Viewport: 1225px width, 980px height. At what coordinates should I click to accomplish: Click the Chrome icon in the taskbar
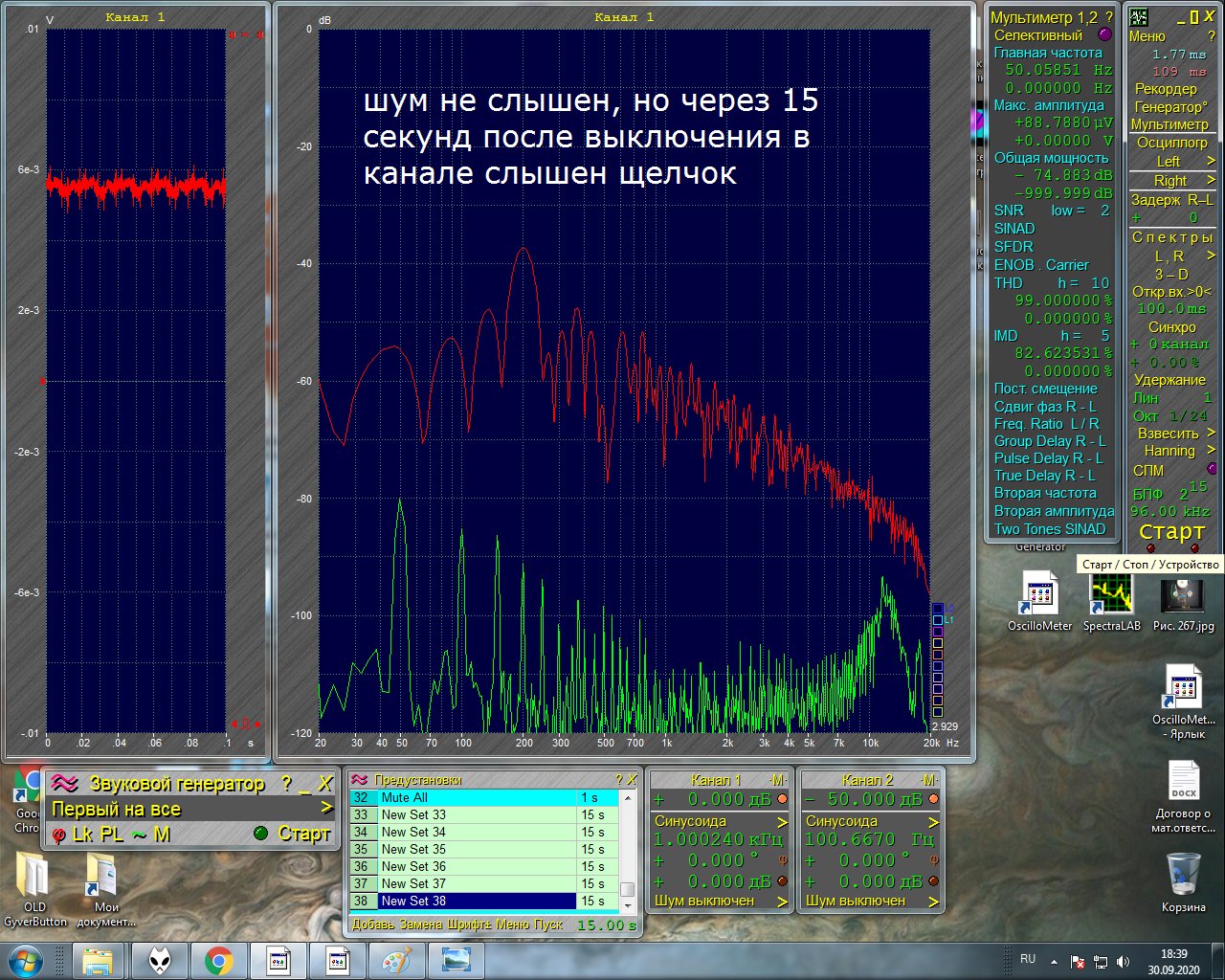[x=218, y=960]
